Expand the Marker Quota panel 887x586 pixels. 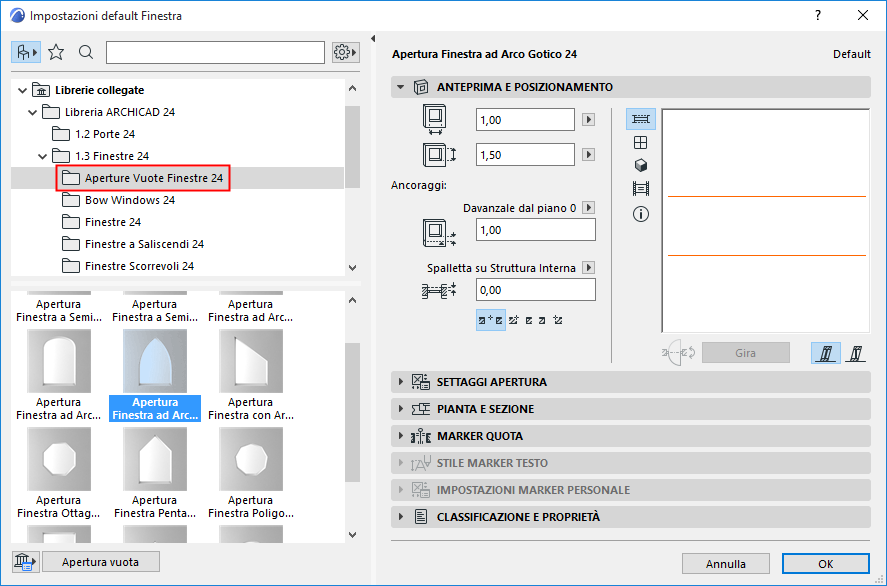(x=401, y=436)
